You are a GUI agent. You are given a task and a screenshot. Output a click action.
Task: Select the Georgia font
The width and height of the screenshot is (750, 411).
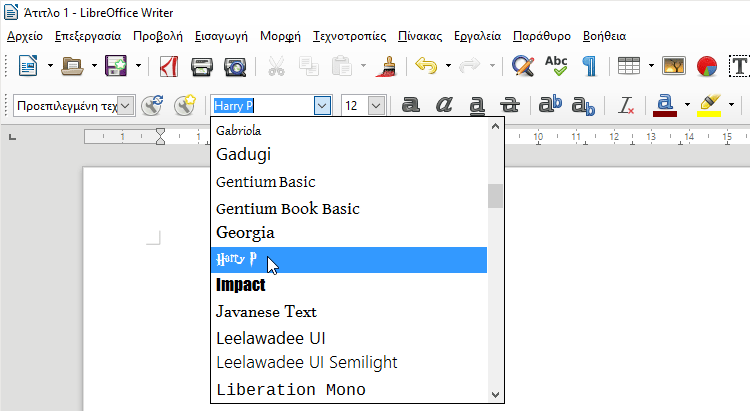[349, 233]
